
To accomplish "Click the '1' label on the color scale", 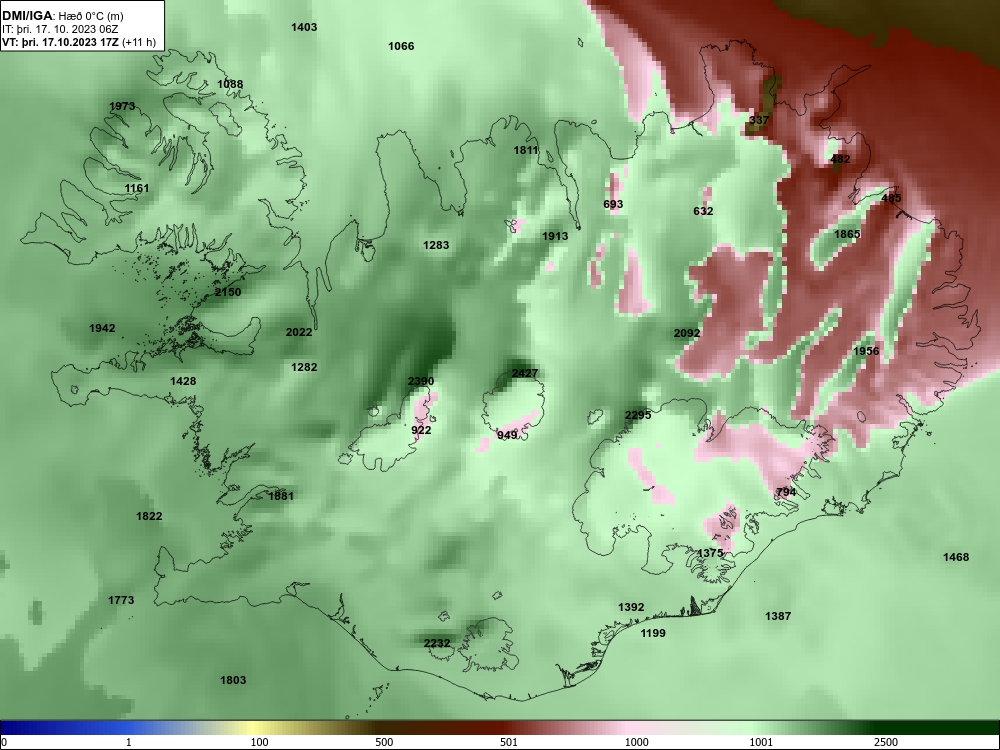I will pos(129,742).
